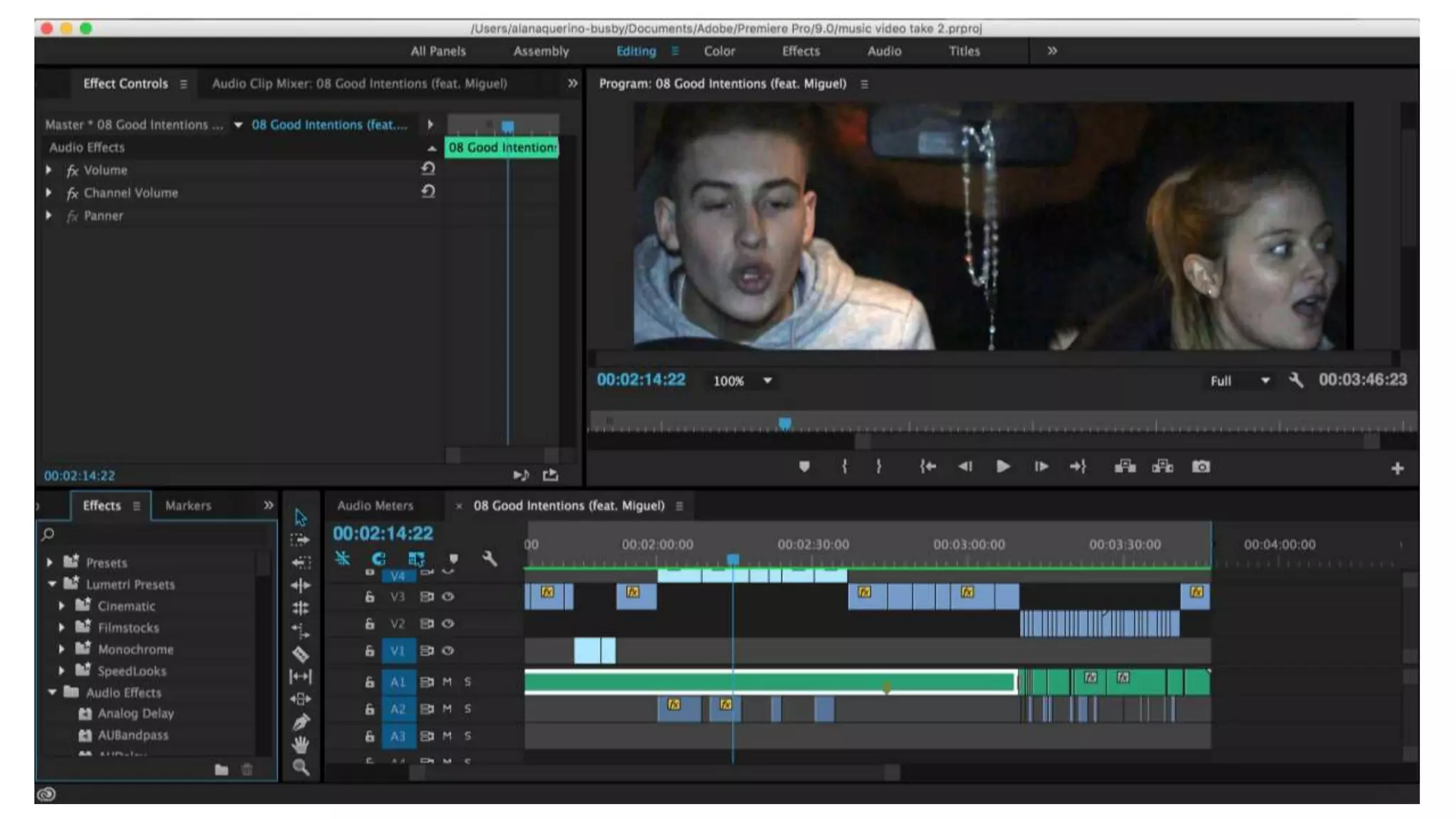Switch to the Color workspace

tap(719, 51)
